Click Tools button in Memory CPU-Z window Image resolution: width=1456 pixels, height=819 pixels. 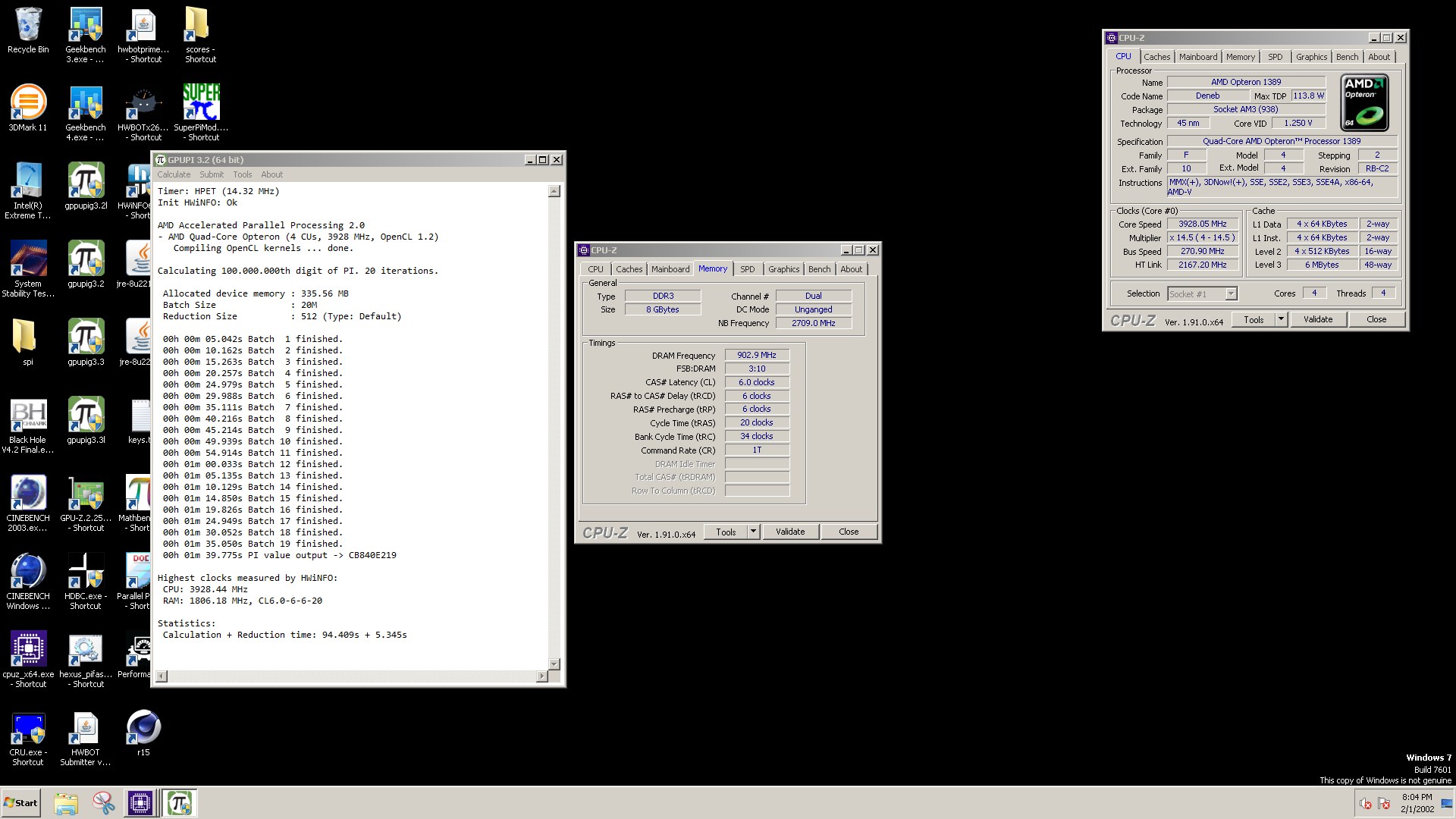(x=726, y=532)
